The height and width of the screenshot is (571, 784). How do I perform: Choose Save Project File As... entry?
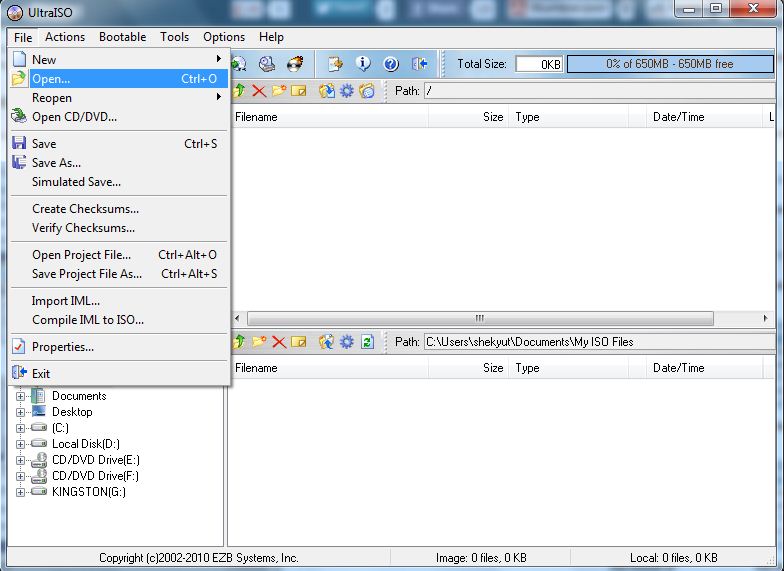(119, 274)
